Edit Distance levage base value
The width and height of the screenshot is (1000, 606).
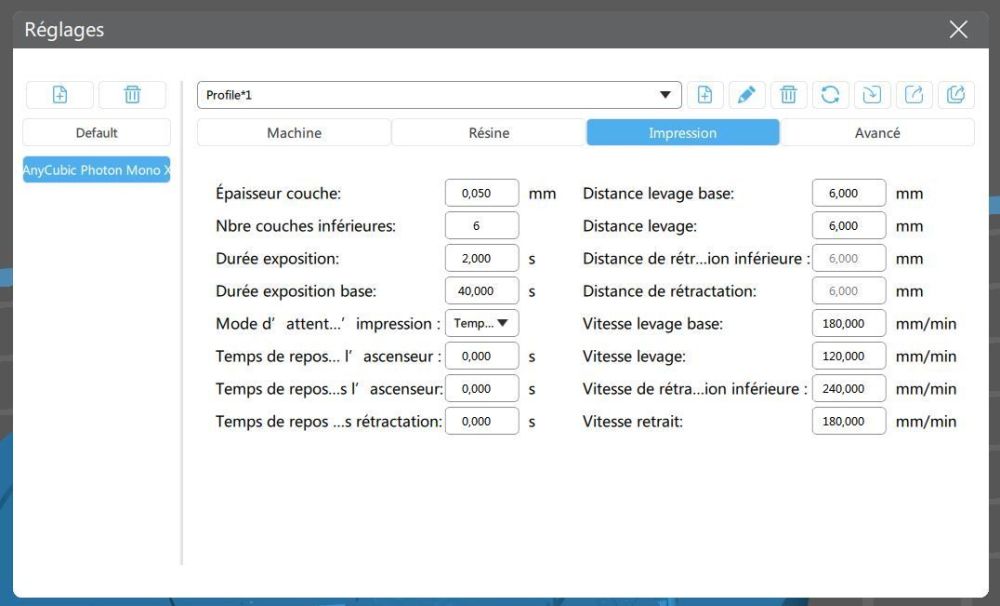pyautogui.click(x=849, y=193)
